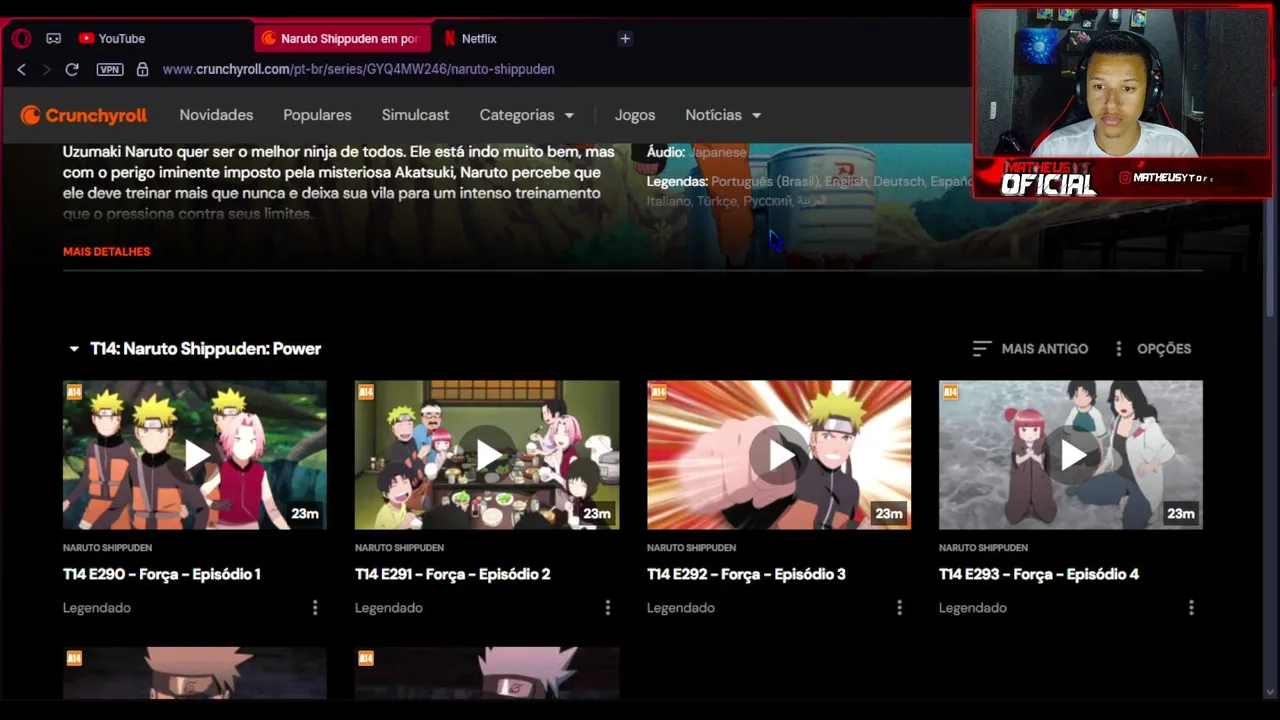This screenshot has width=1280, height=720.
Task: Select the Naruto Shippuden Crunchyroll tab
Action: [342, 39]
